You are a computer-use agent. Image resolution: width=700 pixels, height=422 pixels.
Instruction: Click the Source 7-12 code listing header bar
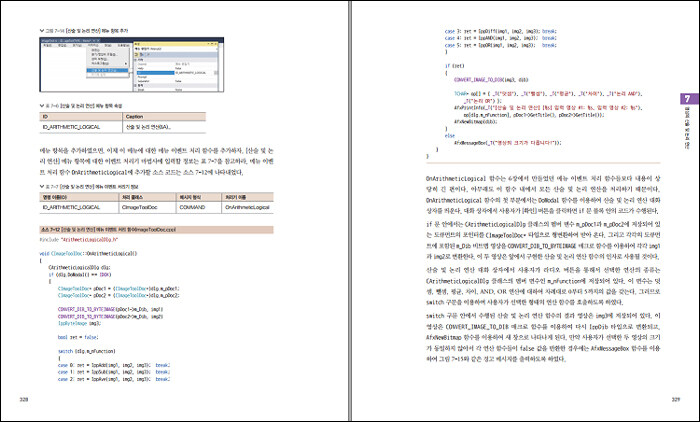(x=156, y=230)
